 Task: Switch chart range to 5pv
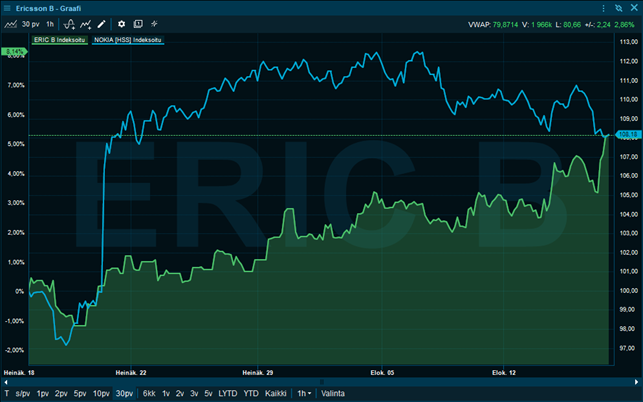80,393
